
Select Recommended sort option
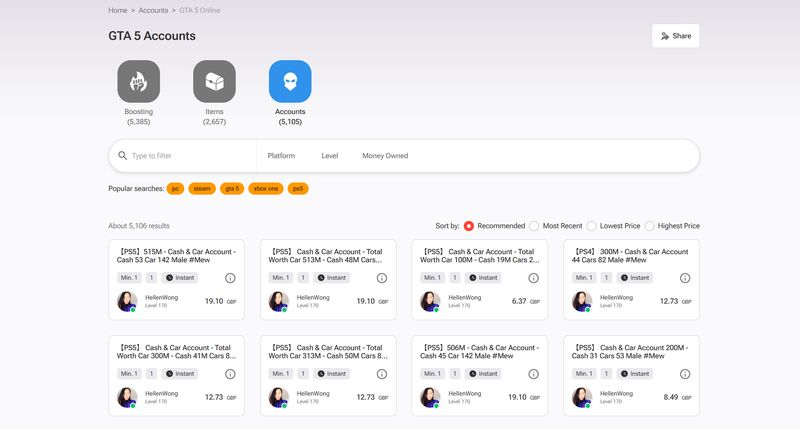468,226
